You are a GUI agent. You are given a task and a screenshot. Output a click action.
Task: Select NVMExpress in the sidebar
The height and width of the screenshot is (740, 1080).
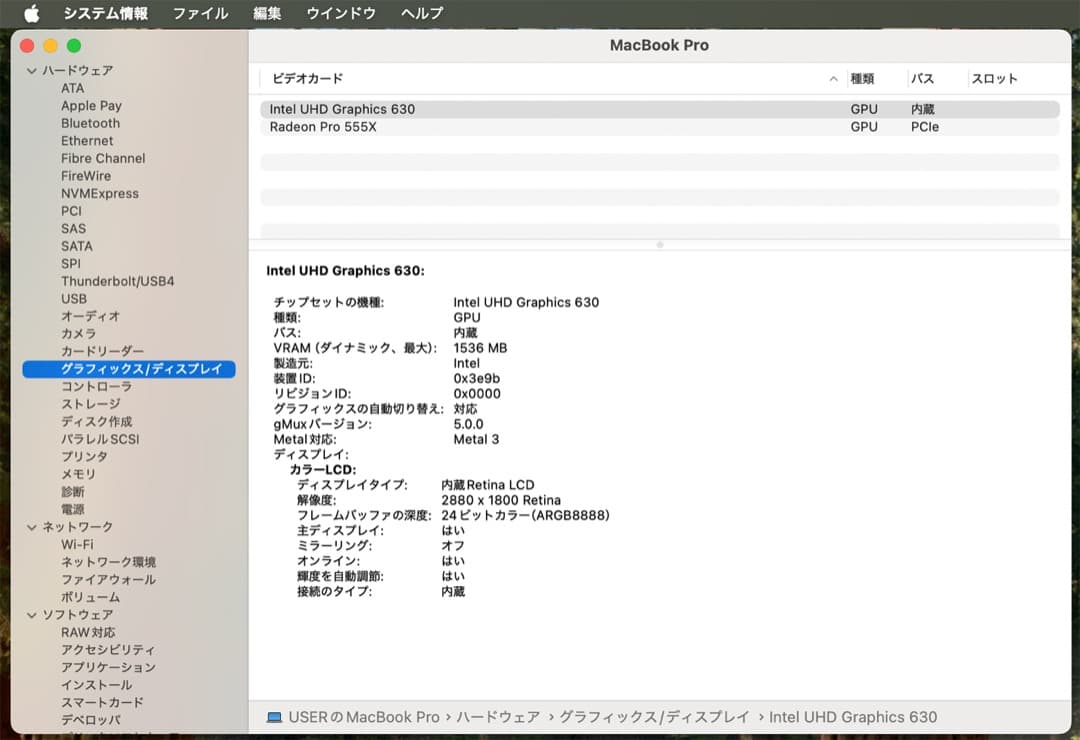[x=100, y=194]
